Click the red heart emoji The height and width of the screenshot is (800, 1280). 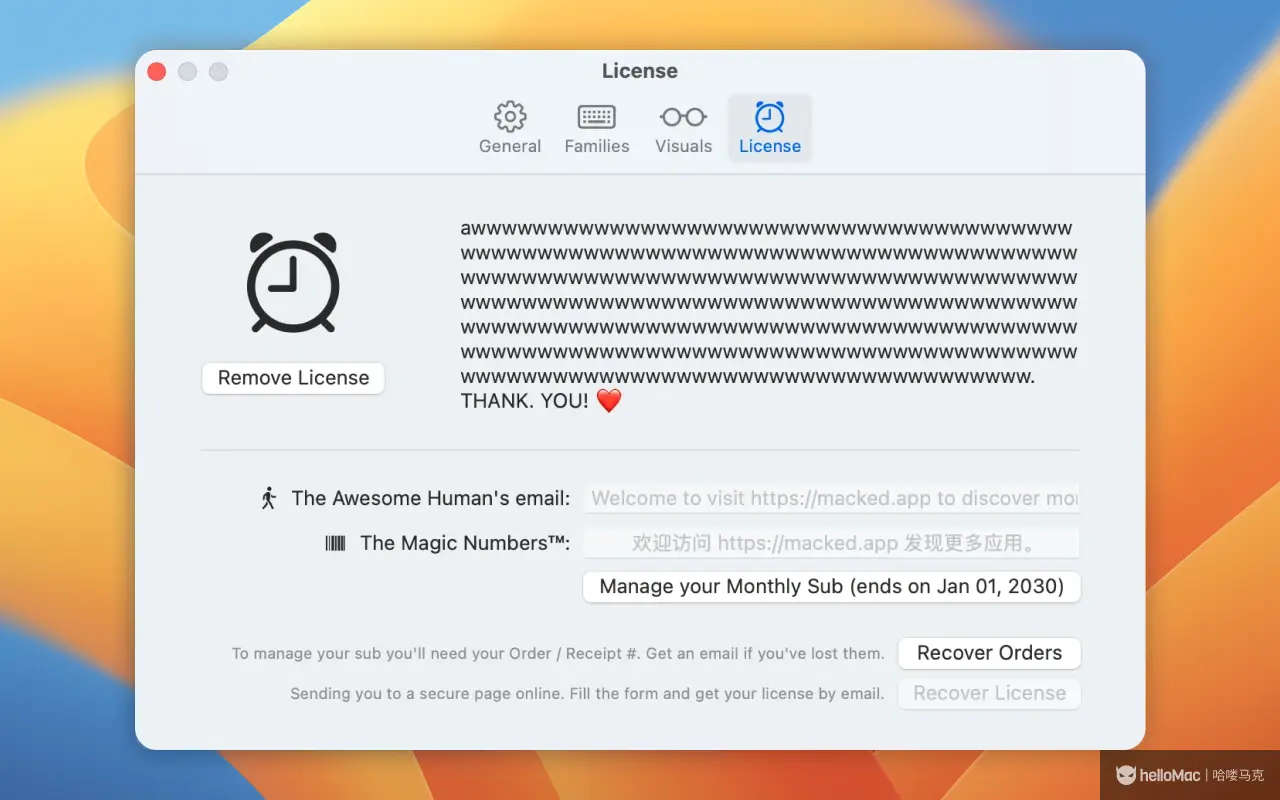[x=609, y=401]
